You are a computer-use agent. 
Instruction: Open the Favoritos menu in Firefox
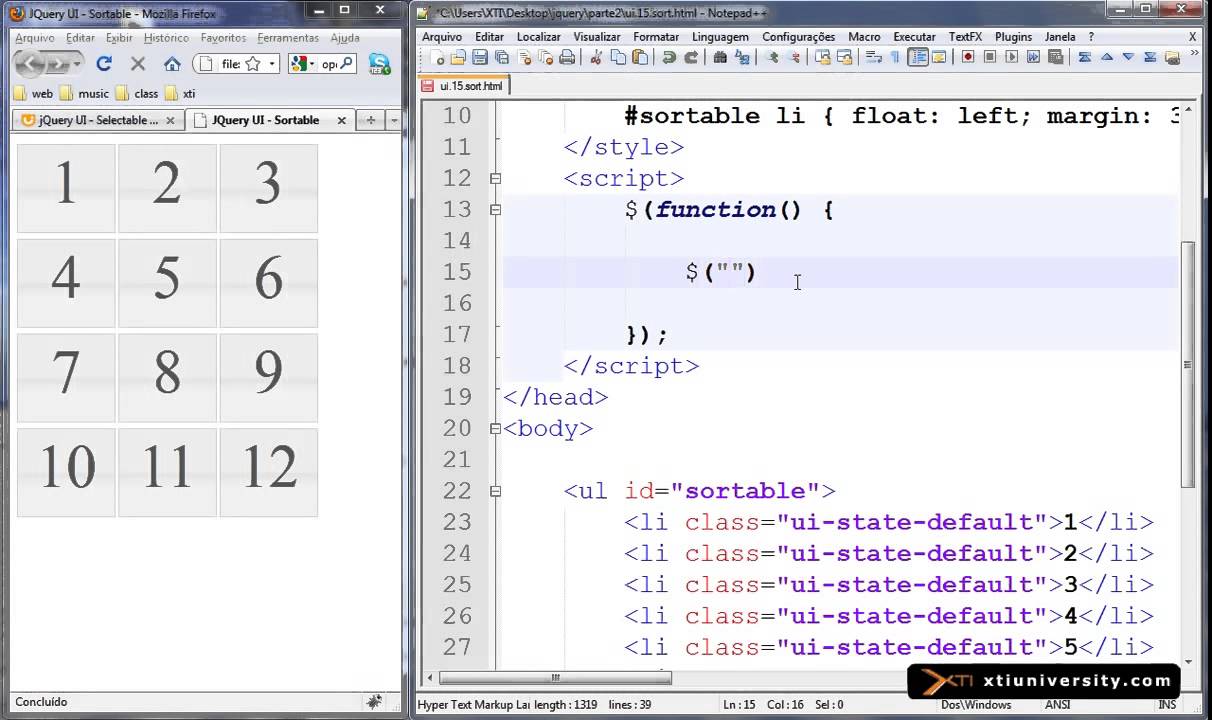[223, 38]
